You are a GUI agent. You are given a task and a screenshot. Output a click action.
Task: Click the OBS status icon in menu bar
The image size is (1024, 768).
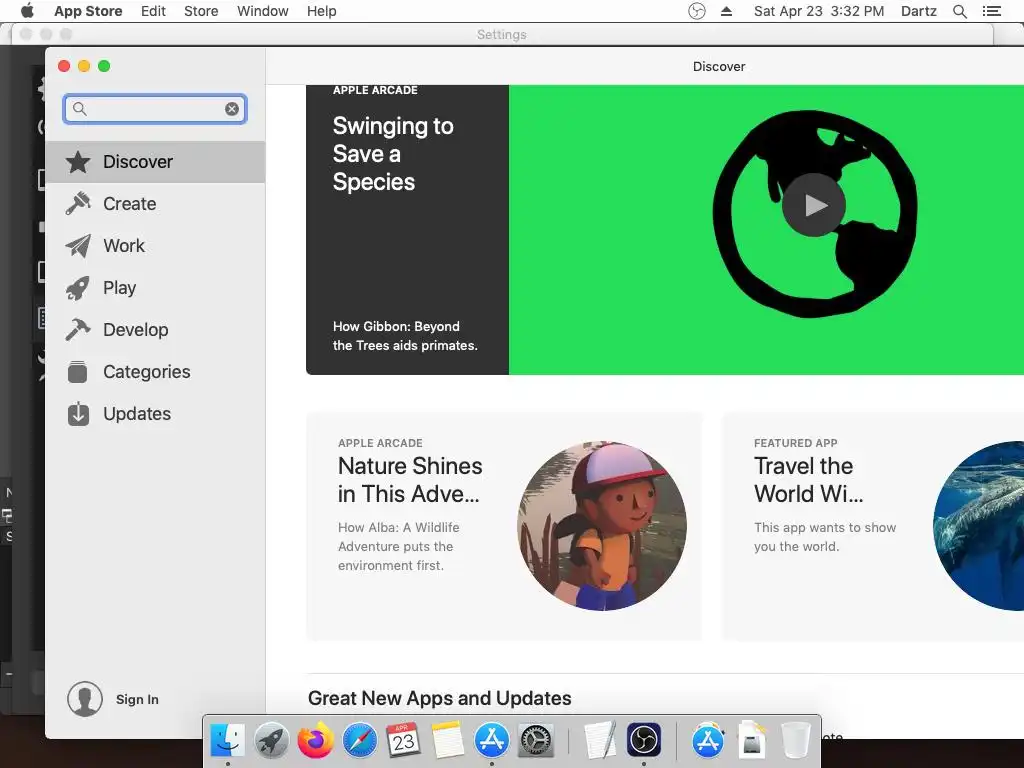[697, 11]
